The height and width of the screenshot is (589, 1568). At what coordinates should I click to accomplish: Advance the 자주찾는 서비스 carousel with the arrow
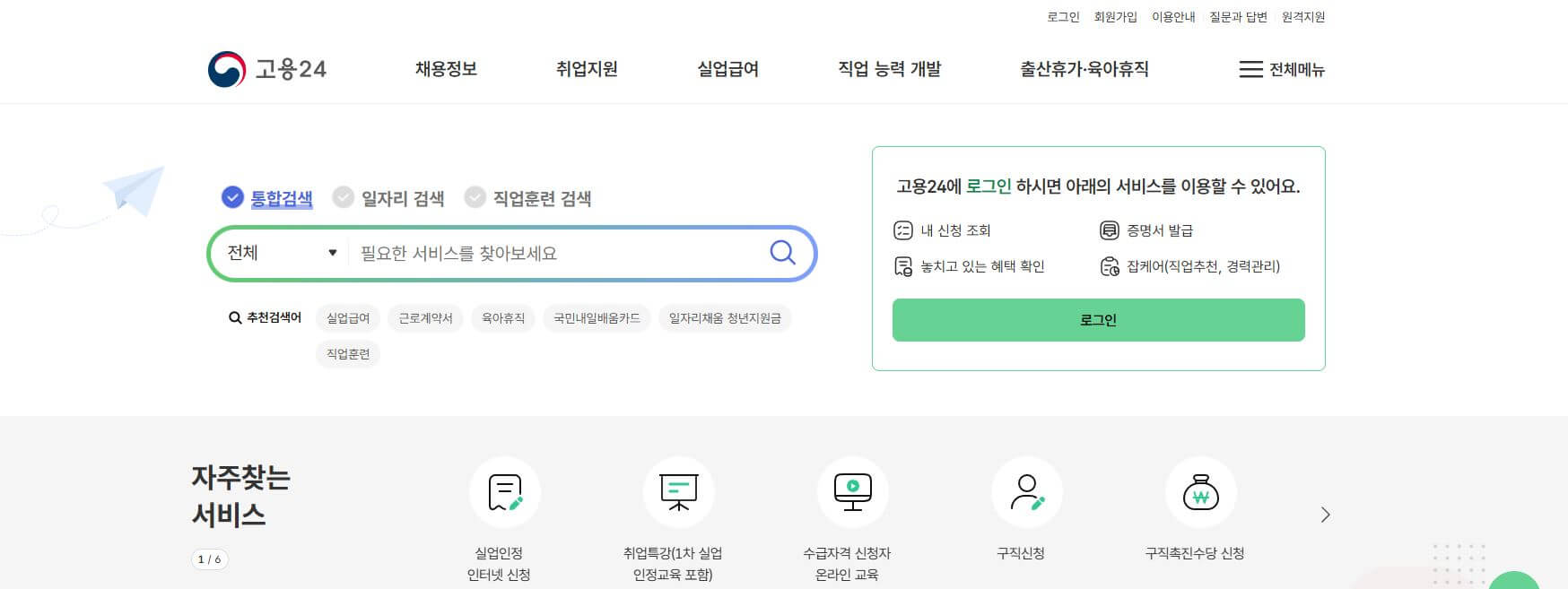coord(1325,515)
